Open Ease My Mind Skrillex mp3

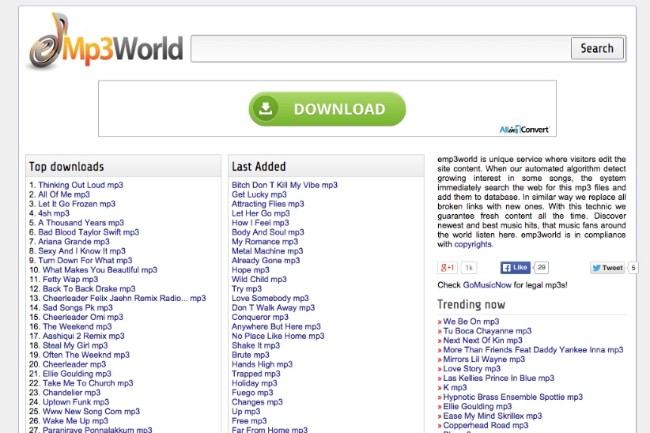492,416
